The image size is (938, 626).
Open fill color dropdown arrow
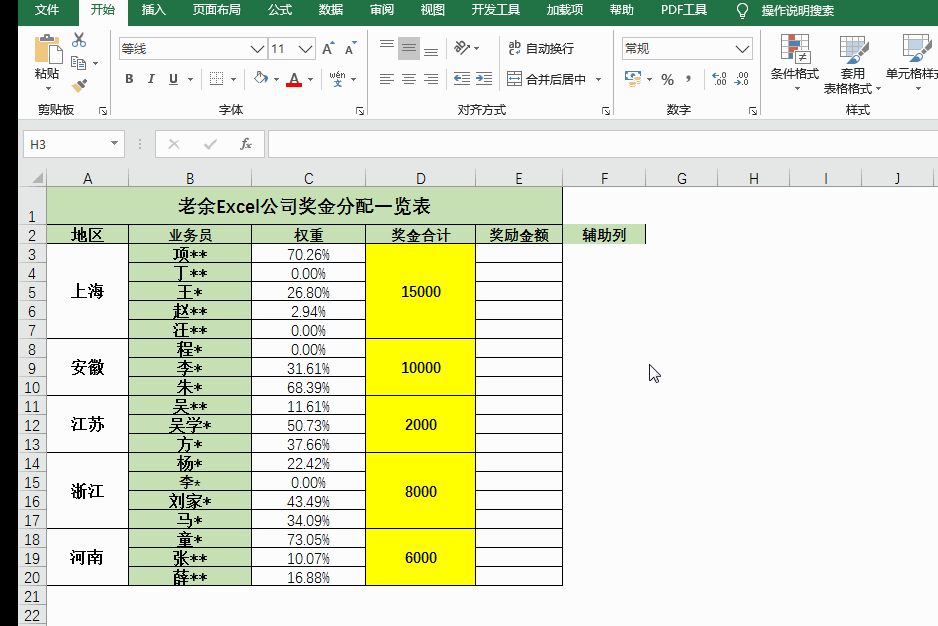click(x=276, y=79)
